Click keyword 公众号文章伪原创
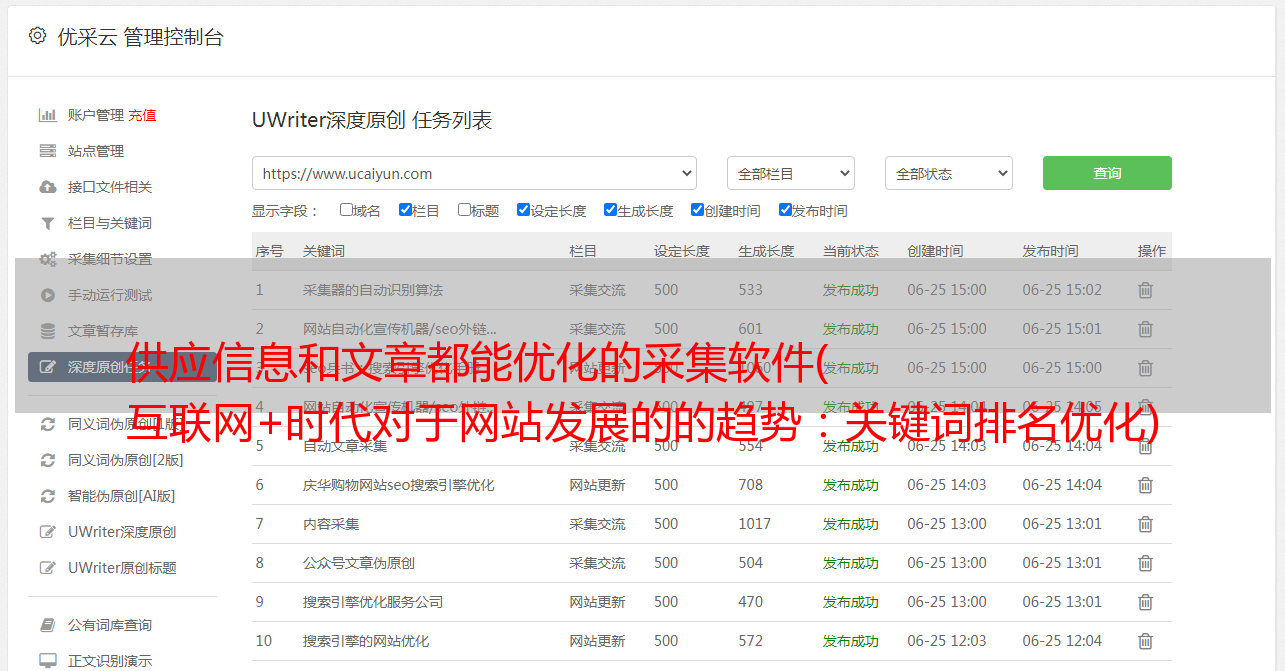The image size is (1285, 671). (359, 563)
